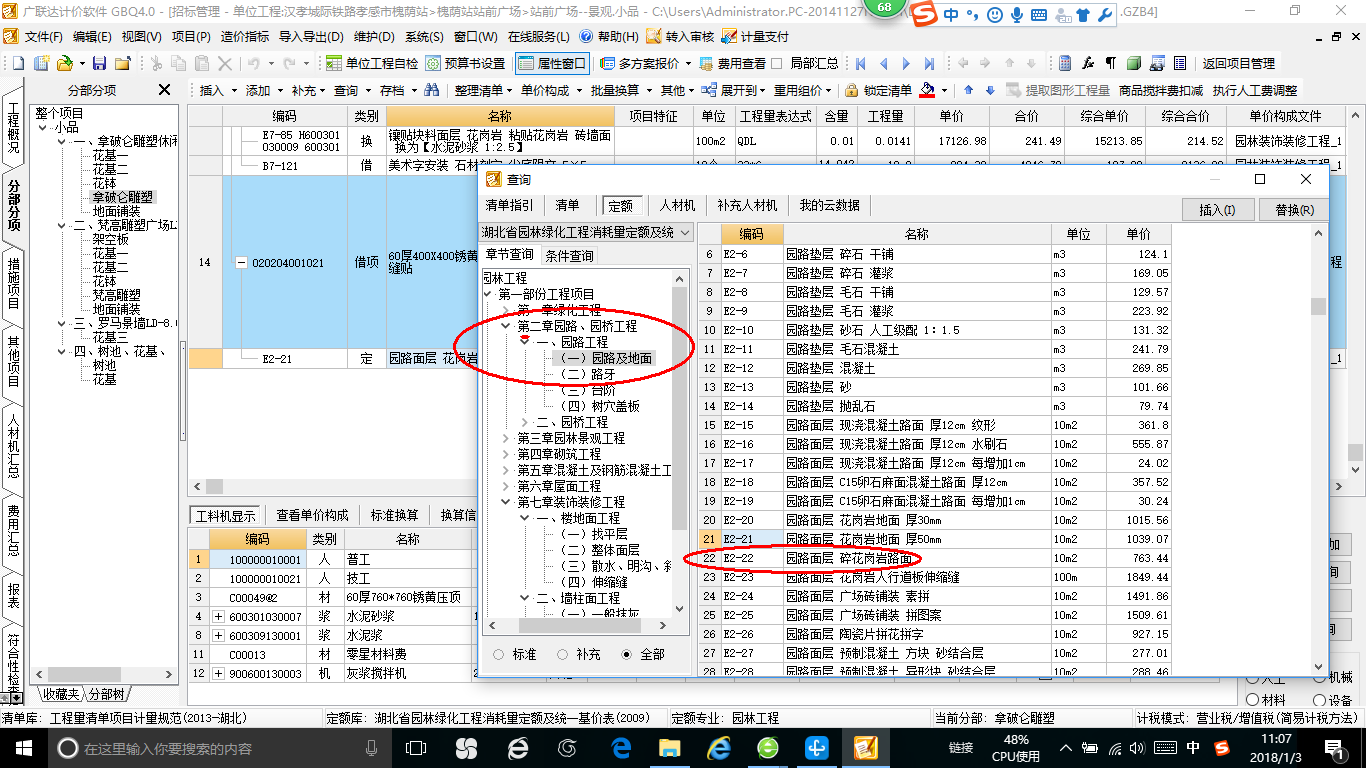The height and width of the screenshot is (768, 1366).
Task: Switch to the 清单指引 tab
Action: pos(509,205)
